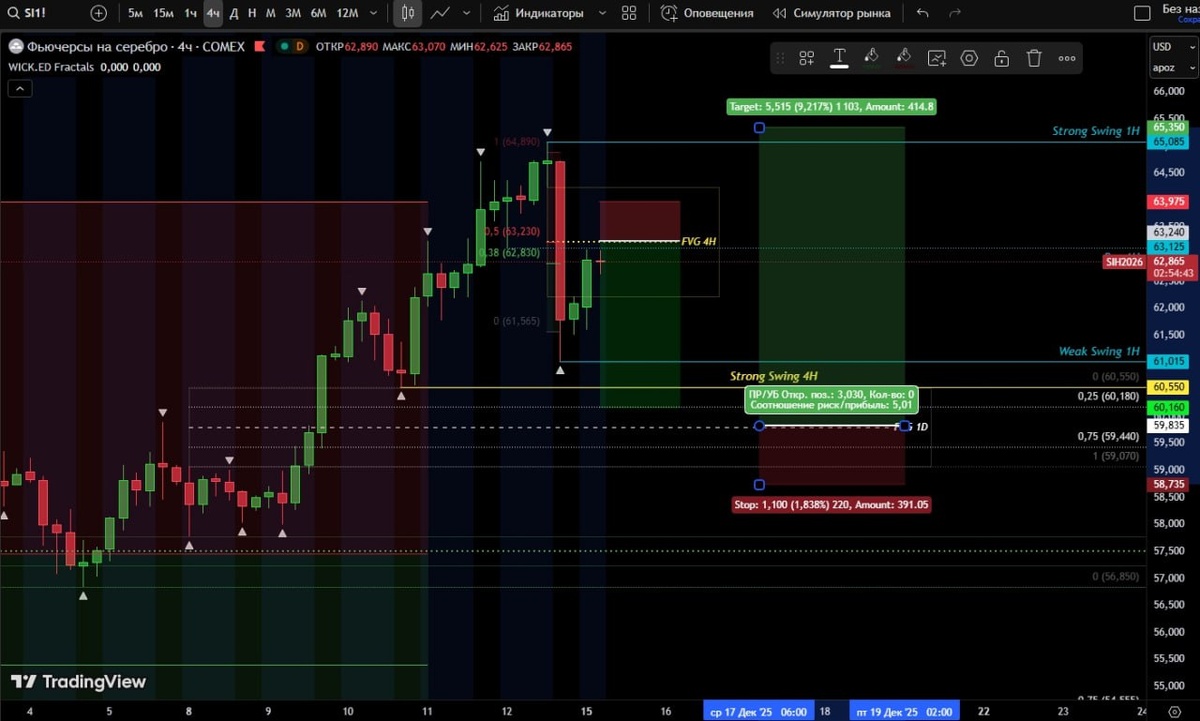Grab the floating toolbar drag handle
Screen dimensions: 1200x721
click(x=781, y=58)
